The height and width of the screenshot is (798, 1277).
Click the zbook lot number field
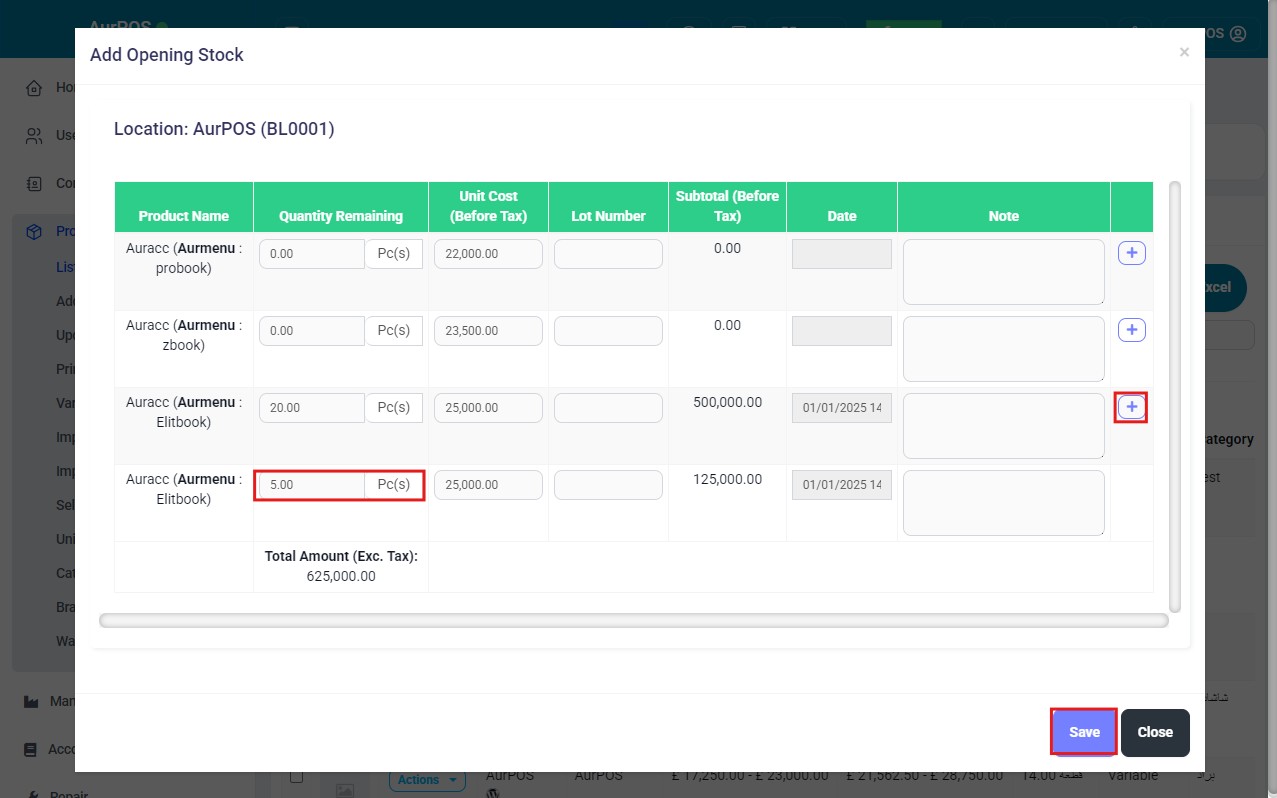(x=608, y=331)
